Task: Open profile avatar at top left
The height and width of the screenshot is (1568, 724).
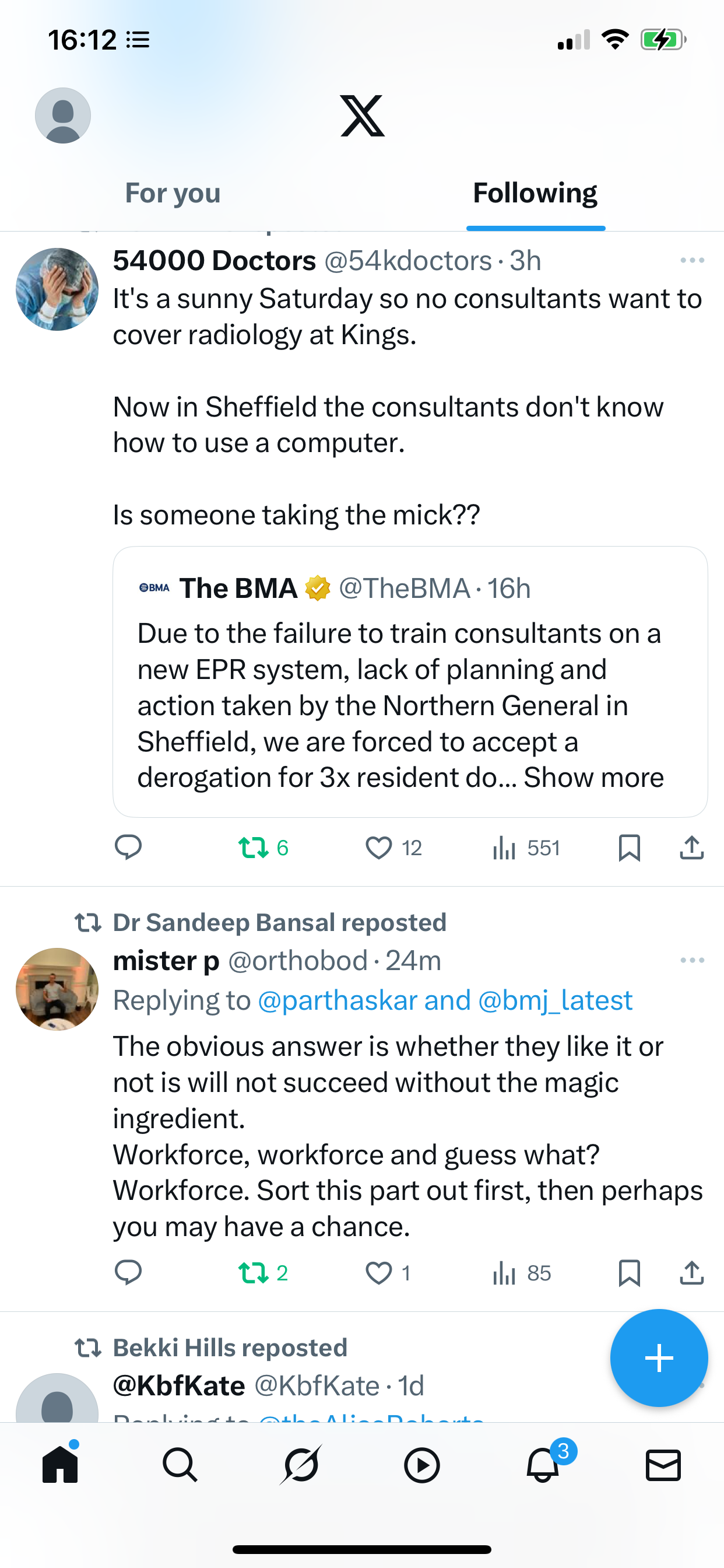Action: (x=64, y=116)
